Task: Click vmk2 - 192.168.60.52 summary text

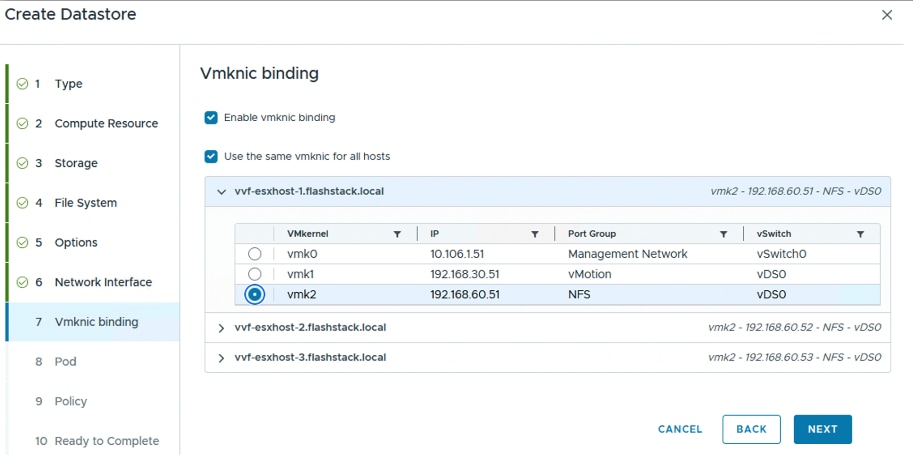Action: (794, 328)
